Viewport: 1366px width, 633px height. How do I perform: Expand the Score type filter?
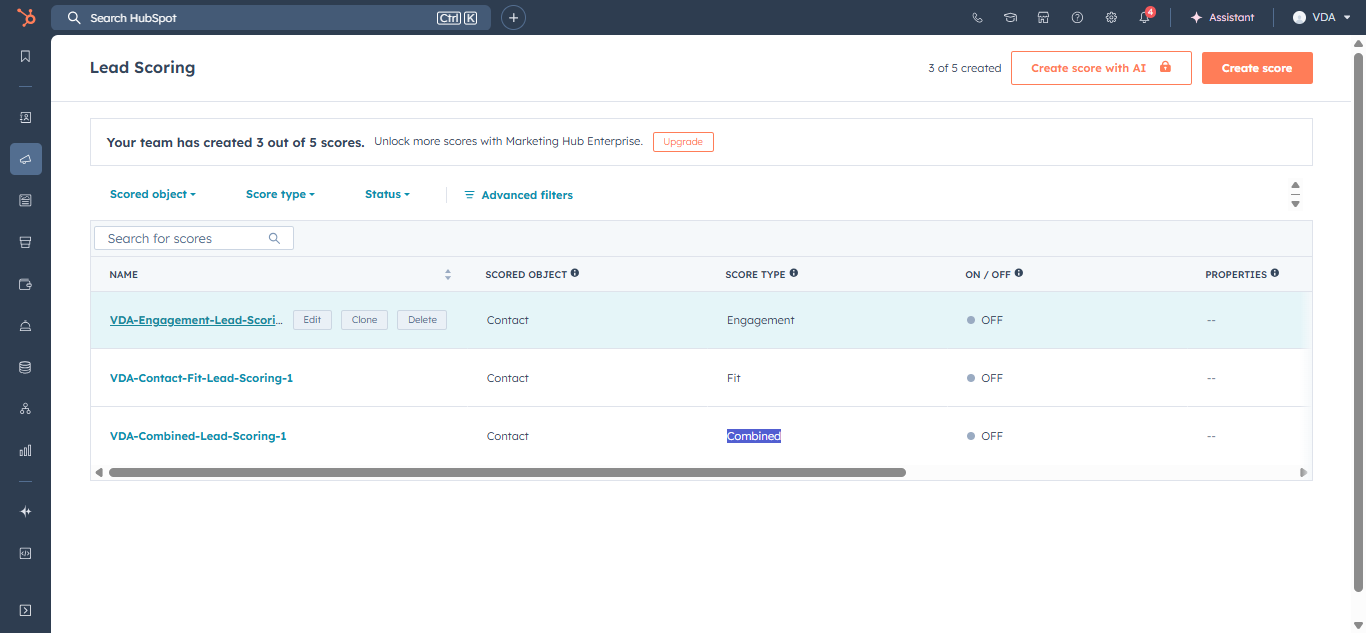[280, 194]
